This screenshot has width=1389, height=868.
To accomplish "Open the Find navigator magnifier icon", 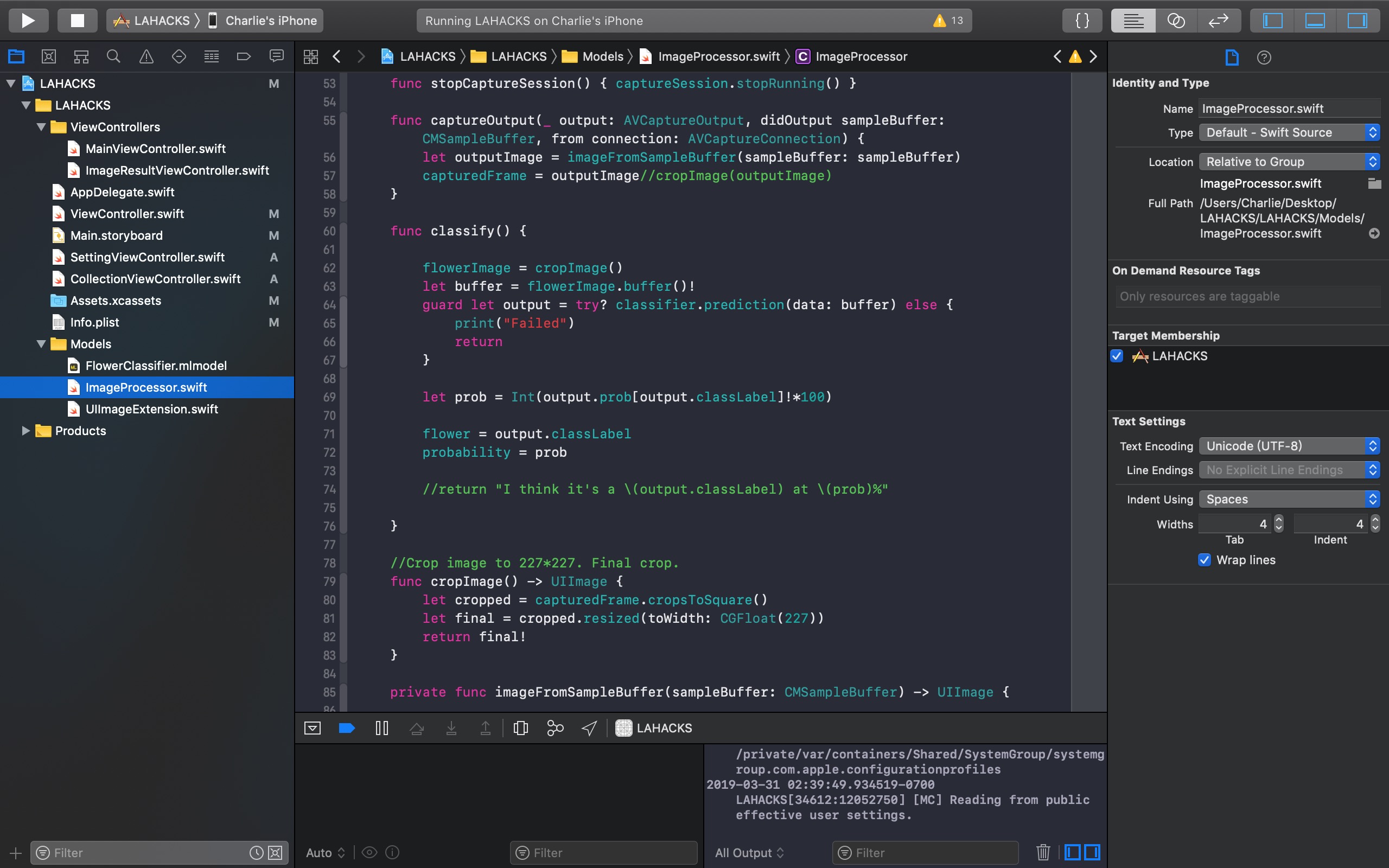I will 113,56.
